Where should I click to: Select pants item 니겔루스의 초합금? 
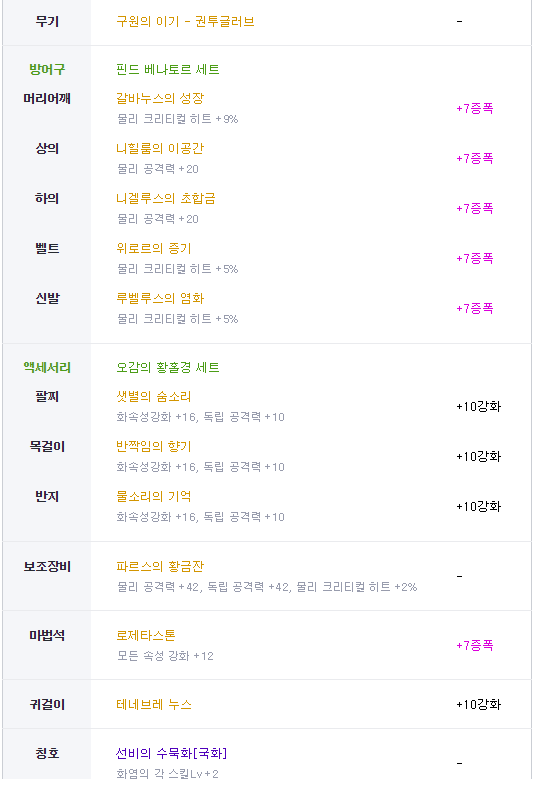pyautogui.click(x=166, y=198)
